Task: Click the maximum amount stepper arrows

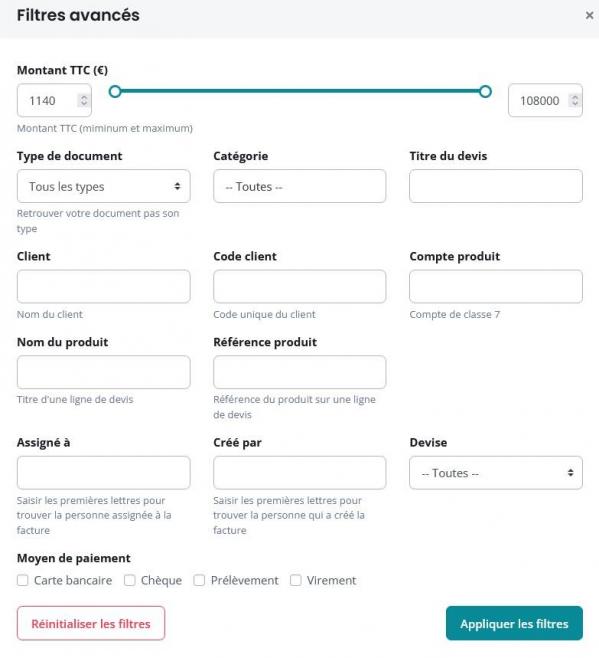Action: [x=575, y=100]
